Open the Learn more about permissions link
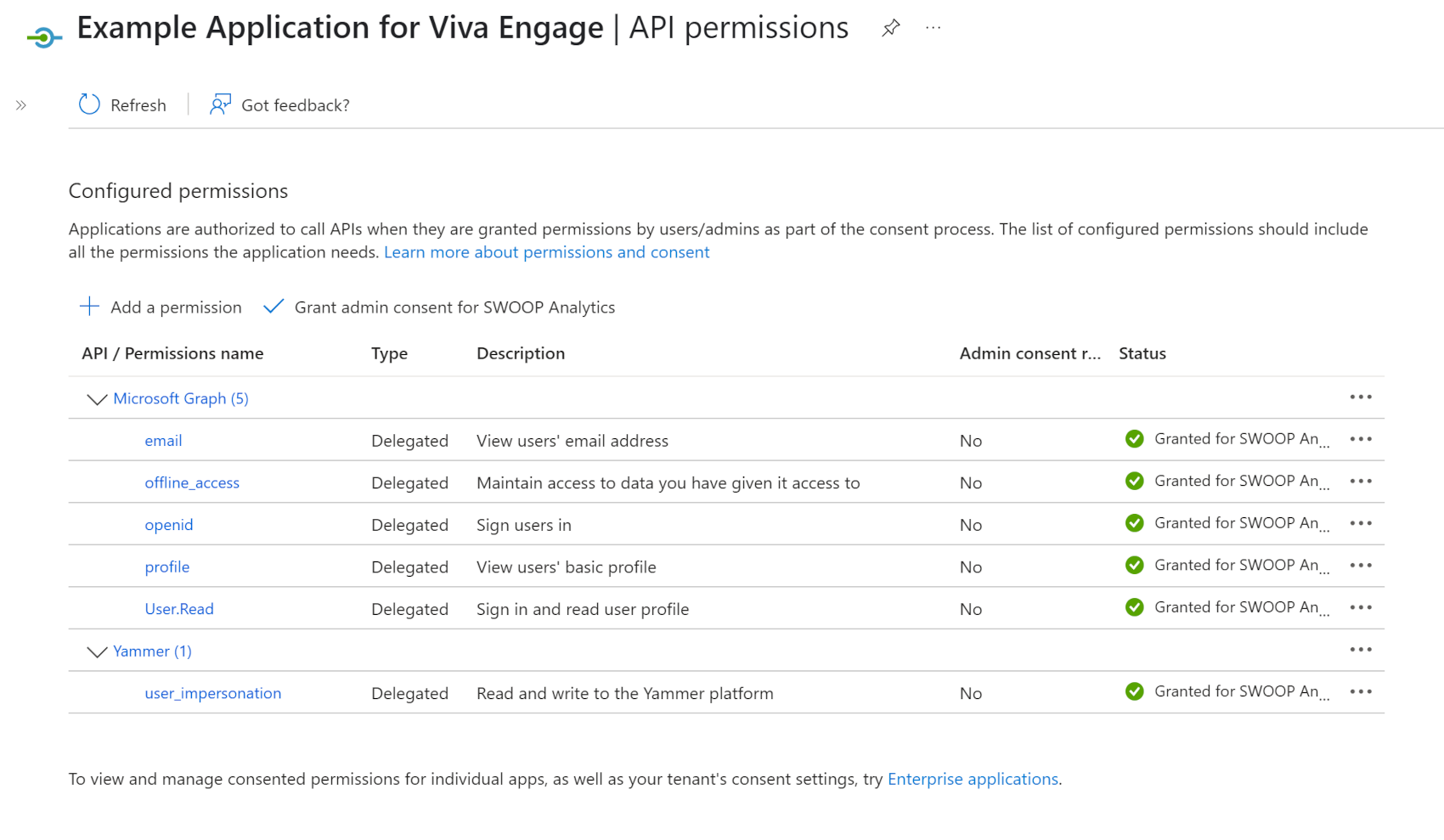Screen dimensions: 1444x840 [x=547, y=252]
